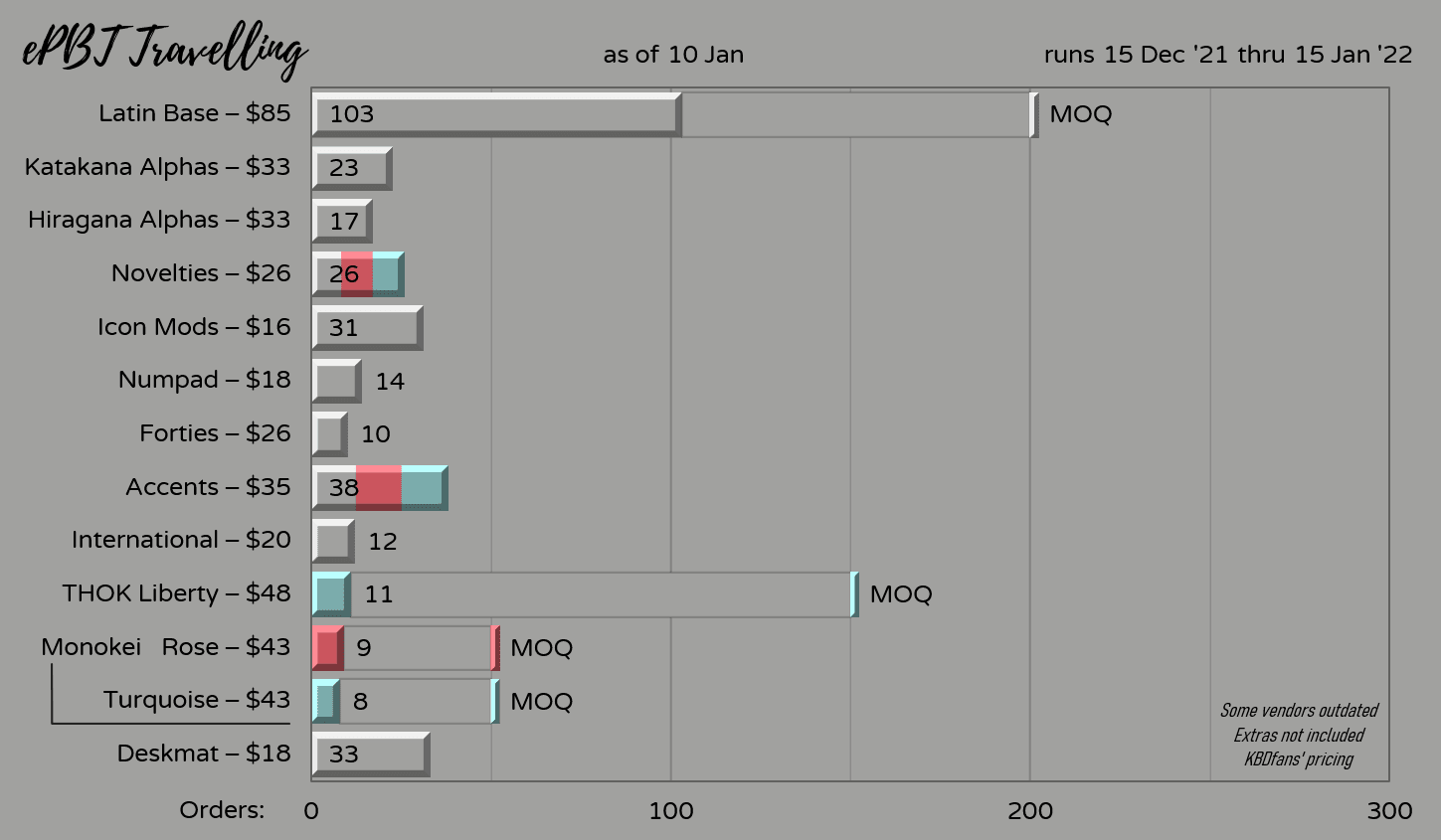This screenshot has width=1441, height=840.
Task: Select the Deskmat bar showing 33
Action: [370, 755]
